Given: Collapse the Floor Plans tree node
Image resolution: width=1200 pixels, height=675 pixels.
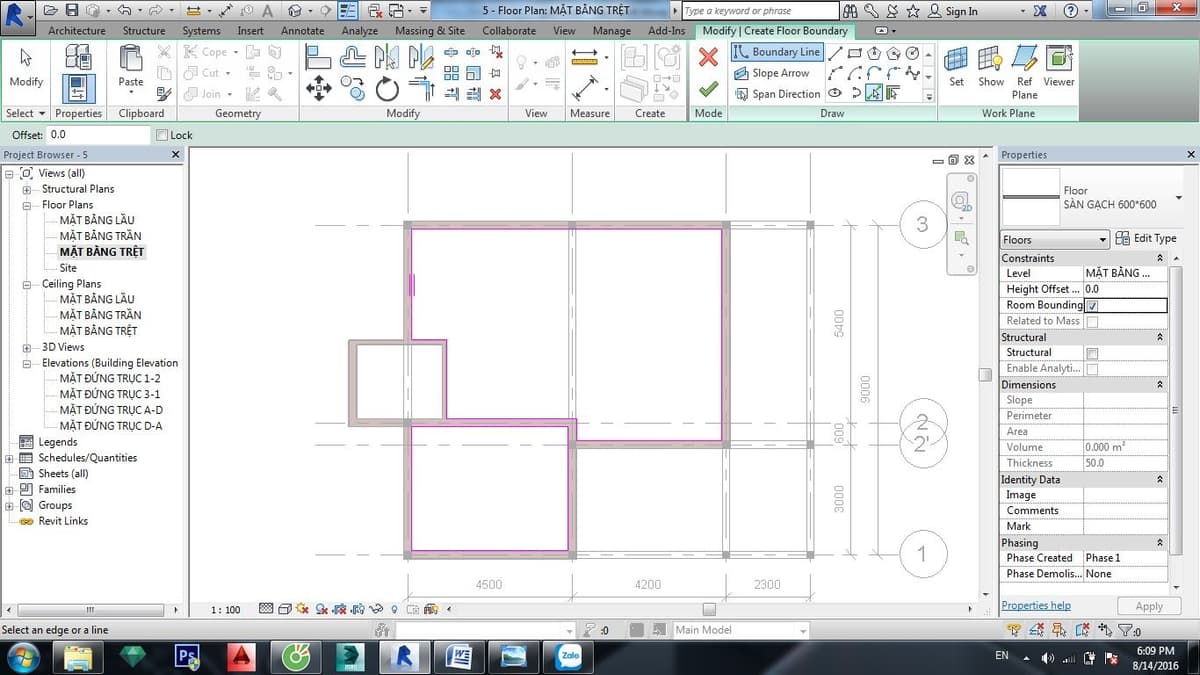Looking at the screenshot, I should (x=26, y=205).
